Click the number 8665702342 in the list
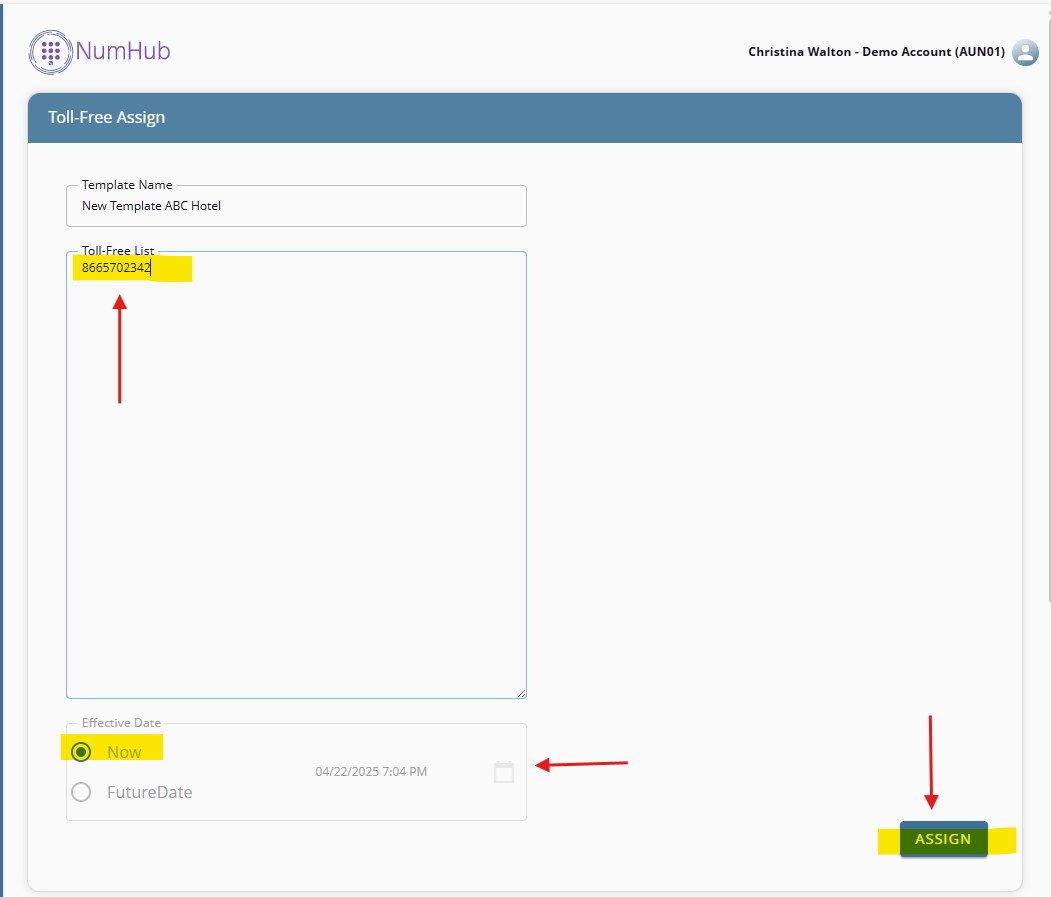Screen dimensions: 1051x897 click(x=116, y=268)
